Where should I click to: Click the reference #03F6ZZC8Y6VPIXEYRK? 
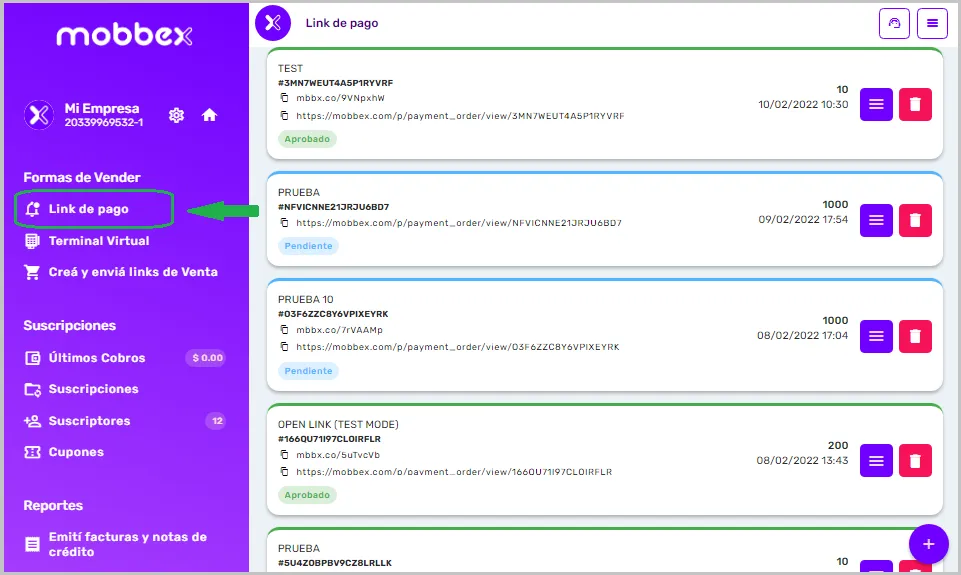click(333, 314)
